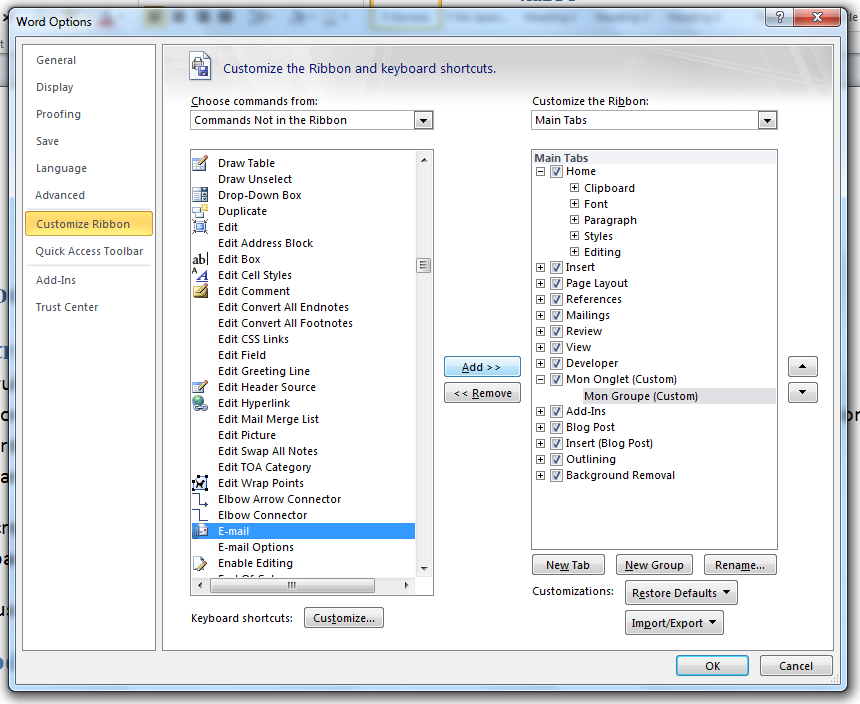Viewport: 860px width, 704px height.
Task: Expand the Clipboard group
Action: (574, 188)
